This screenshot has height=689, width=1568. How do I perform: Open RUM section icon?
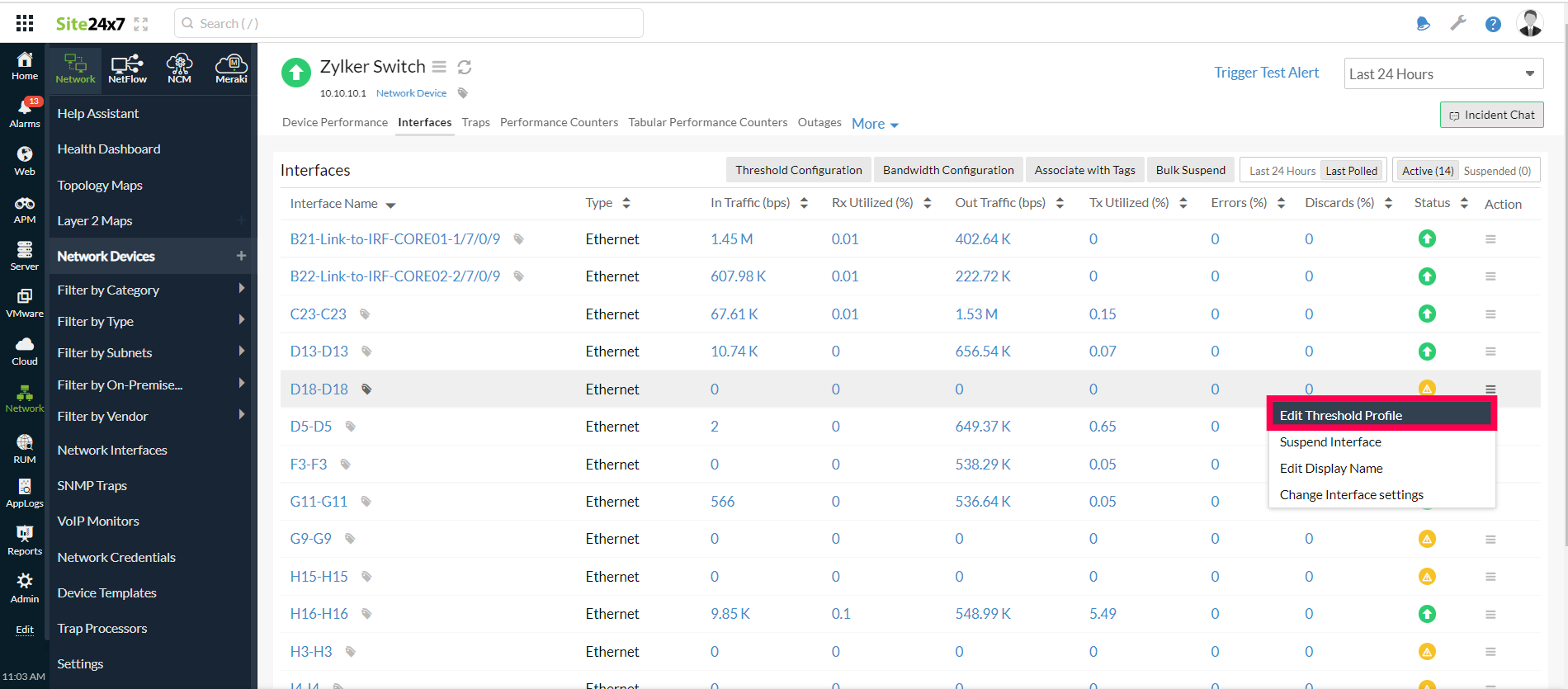[x=25, y=449]
